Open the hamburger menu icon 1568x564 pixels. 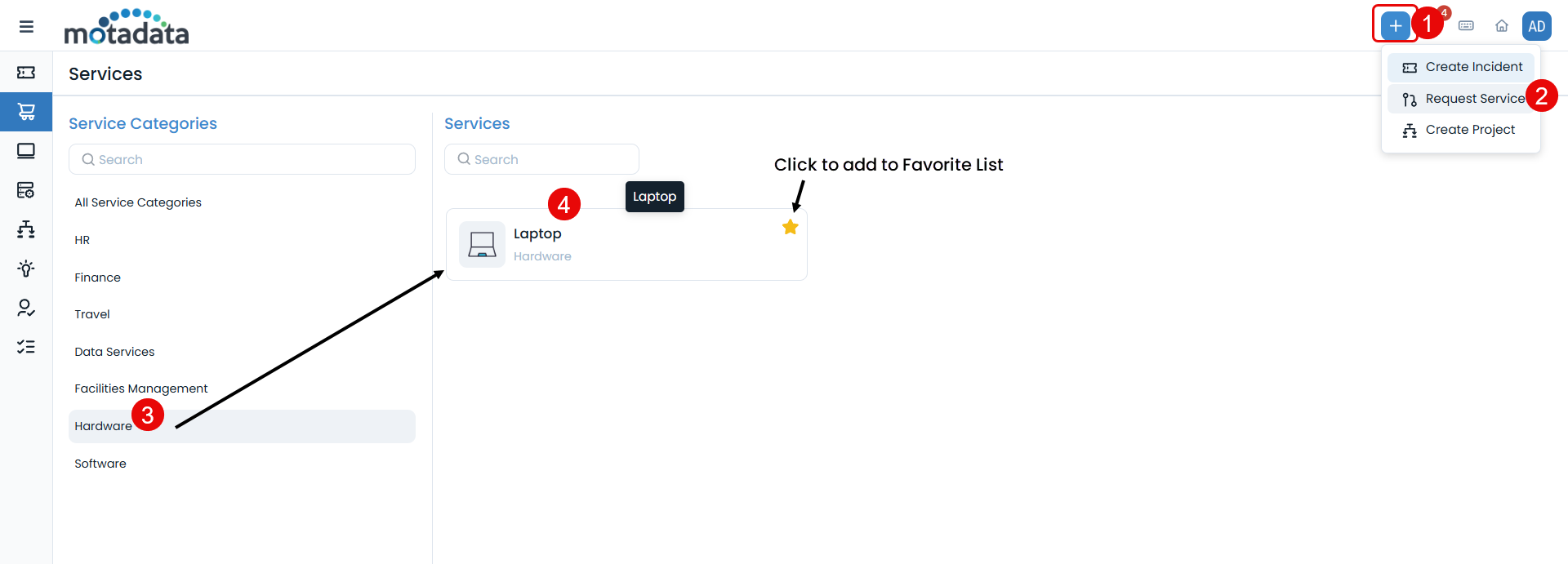pyautogui.click(x=26, y=27)
